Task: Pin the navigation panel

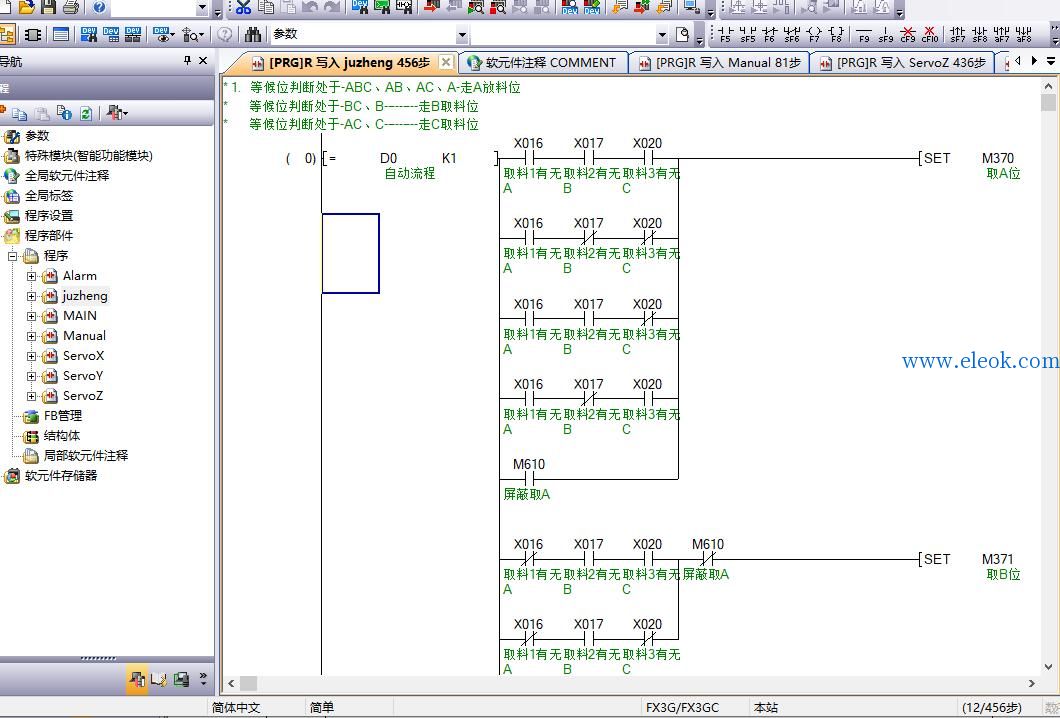Action: (x=187, y=61)
